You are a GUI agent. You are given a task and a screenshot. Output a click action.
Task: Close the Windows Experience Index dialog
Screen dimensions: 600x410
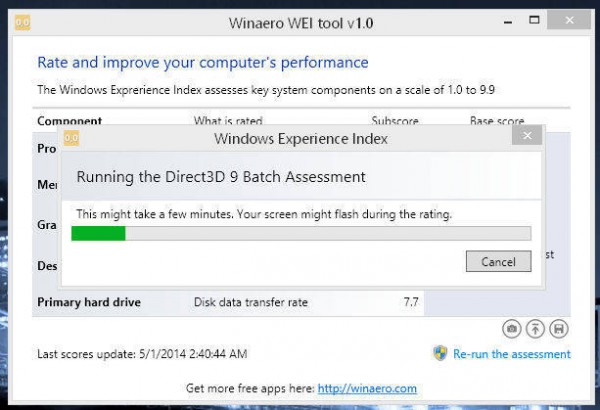click(x=527, y=136)
